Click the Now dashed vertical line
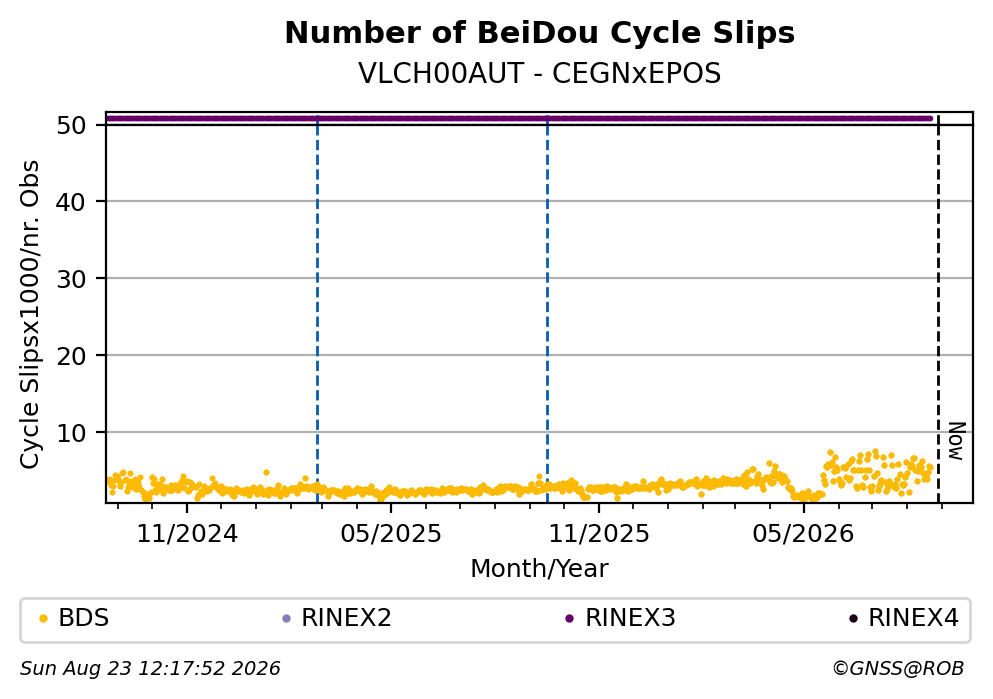 (938, 308)
